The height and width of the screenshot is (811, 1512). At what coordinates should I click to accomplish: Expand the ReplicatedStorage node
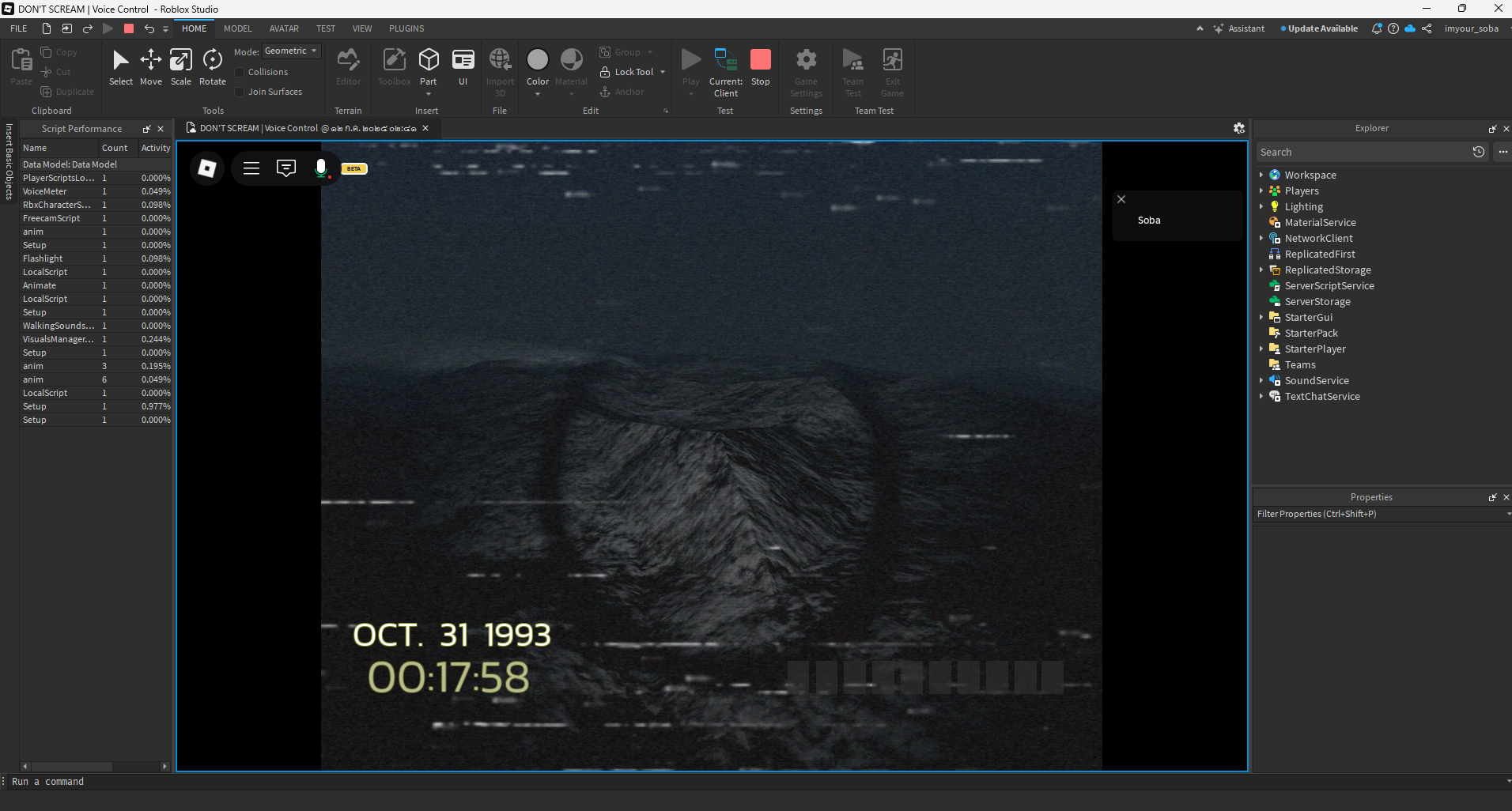tap(1261, 270)
